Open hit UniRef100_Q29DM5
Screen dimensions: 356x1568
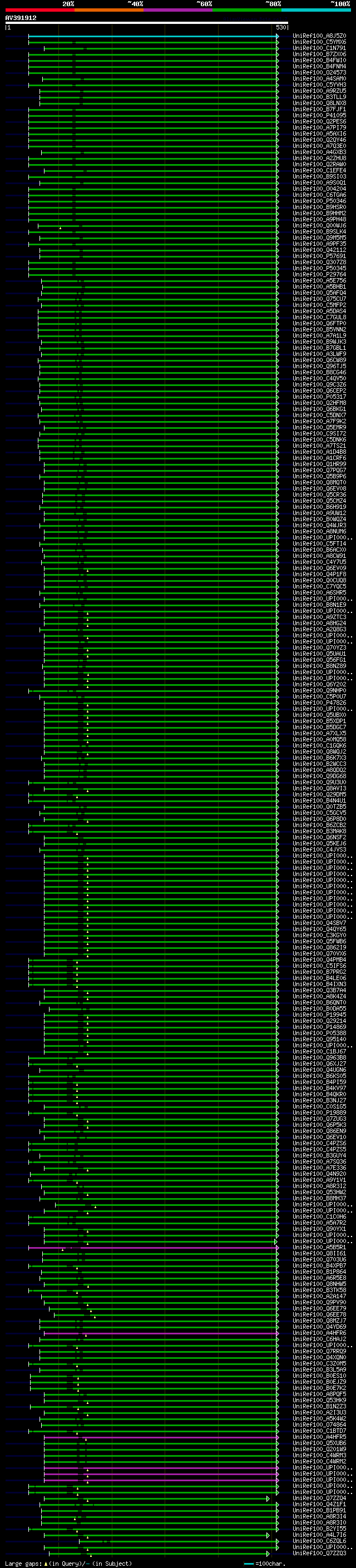click(319, 794)
